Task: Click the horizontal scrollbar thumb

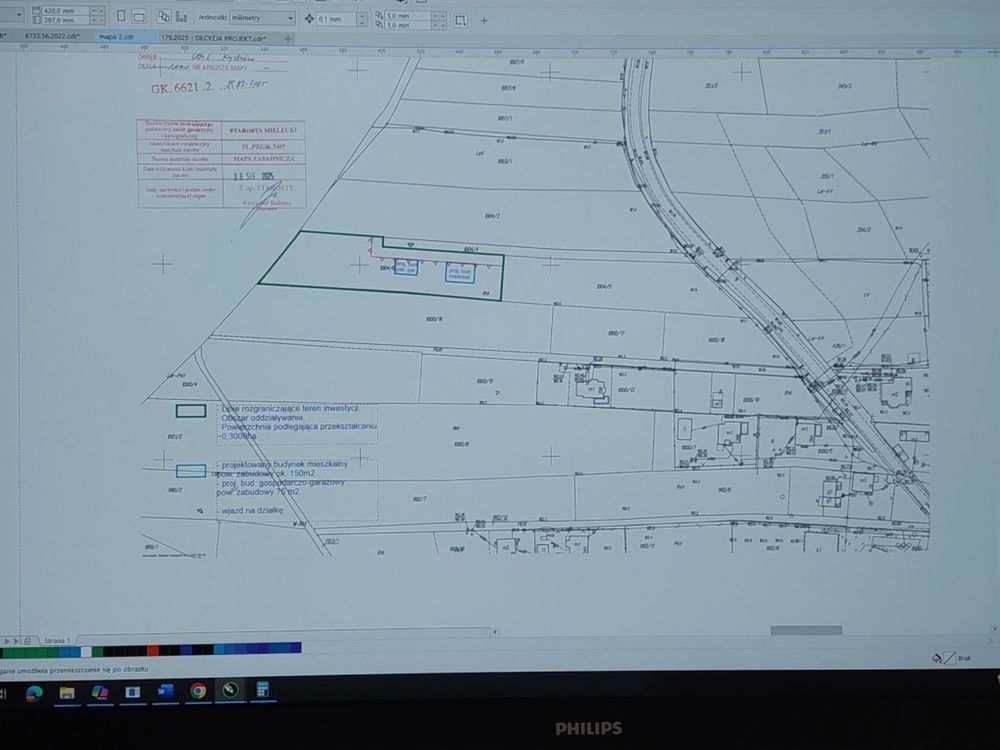Action: pyautogui.click(x=806, y=631)
